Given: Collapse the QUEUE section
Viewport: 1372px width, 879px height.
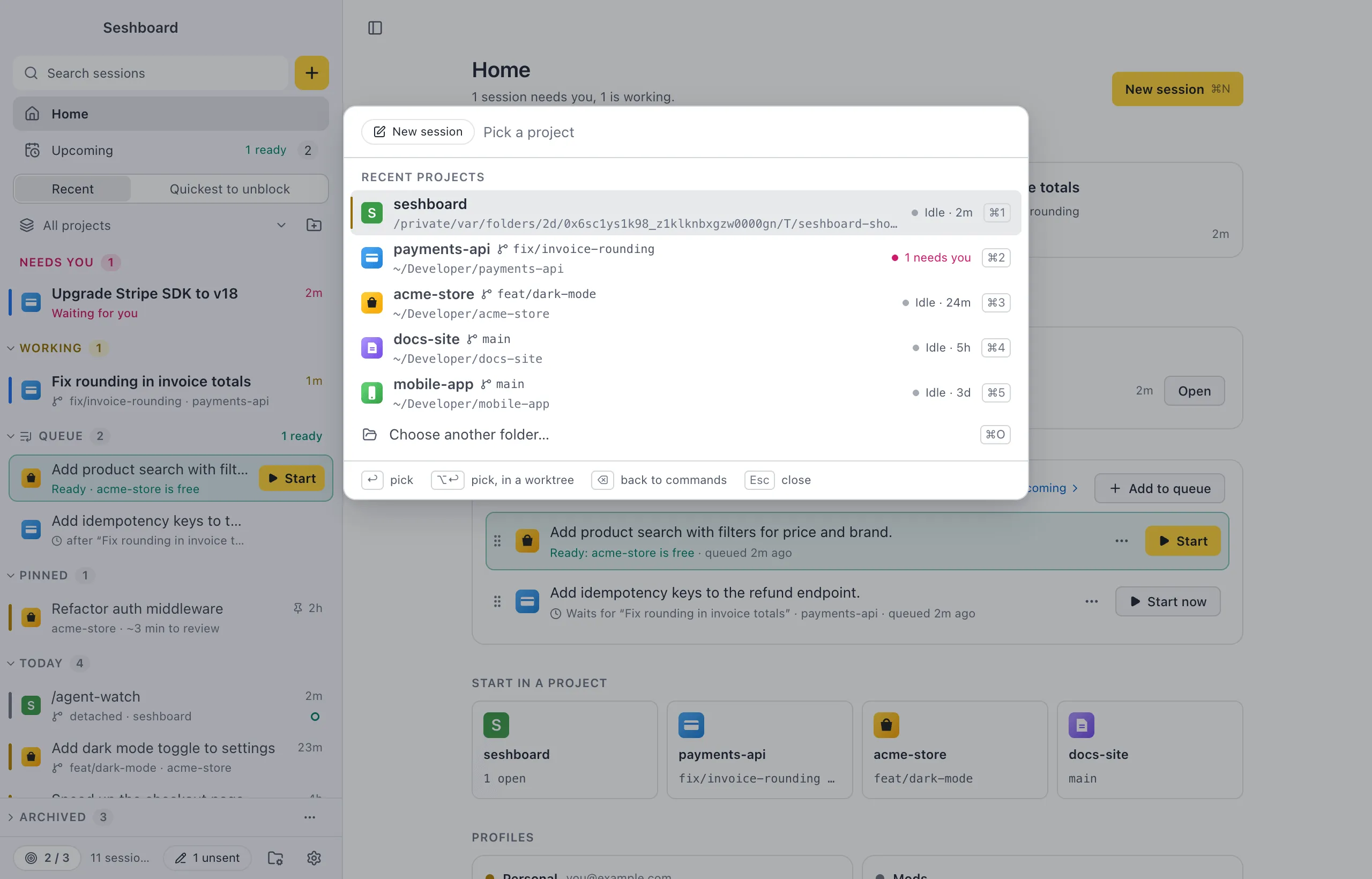Looking at the screenshot, I should click(x=11, y=436).
